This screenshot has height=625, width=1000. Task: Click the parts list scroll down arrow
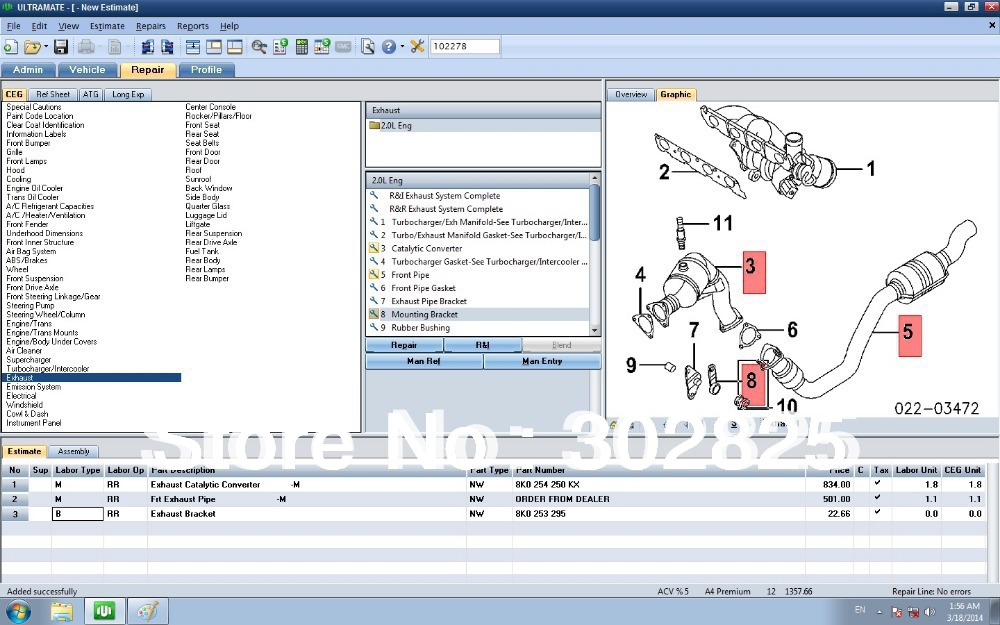click(x=595, y=330)
